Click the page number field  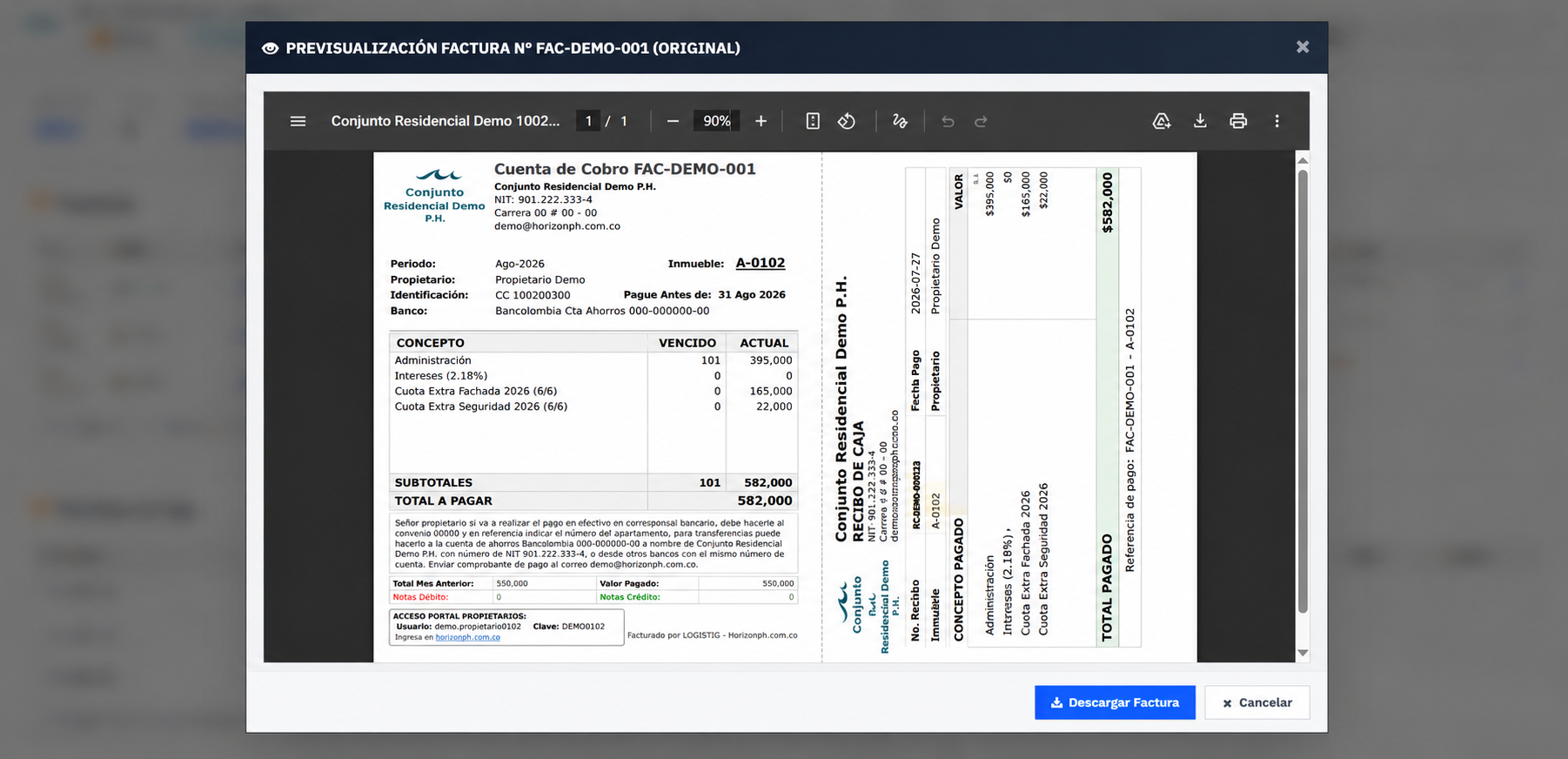588,121
